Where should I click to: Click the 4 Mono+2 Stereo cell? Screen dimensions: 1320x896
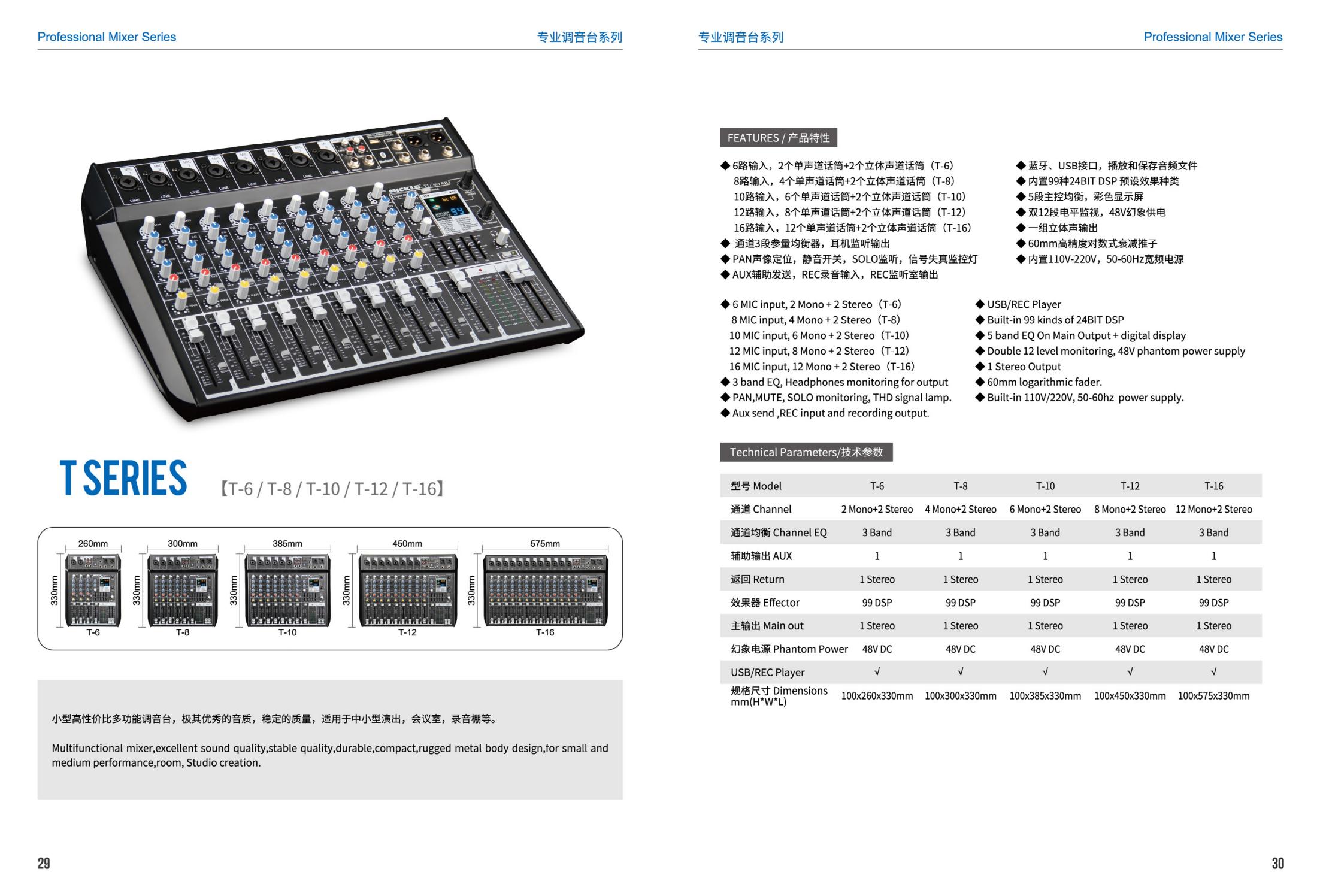(961, 509)
